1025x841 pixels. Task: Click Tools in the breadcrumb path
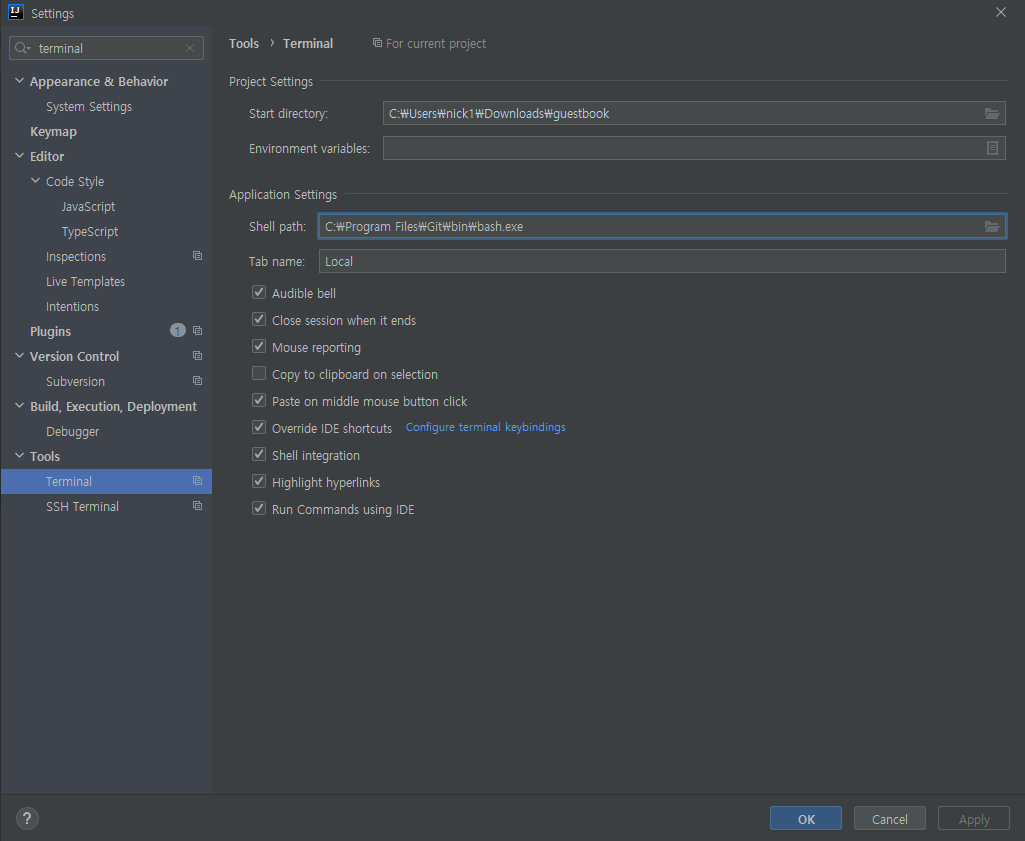tap(243, 43)
